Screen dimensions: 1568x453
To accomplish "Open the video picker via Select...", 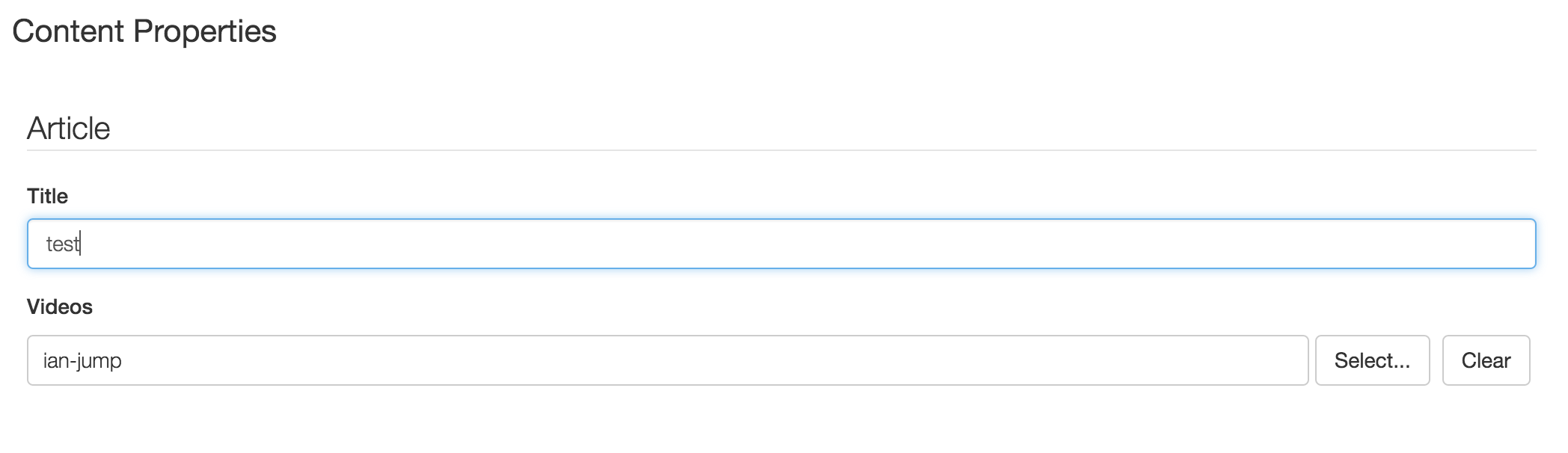I will coord(1372,360).
